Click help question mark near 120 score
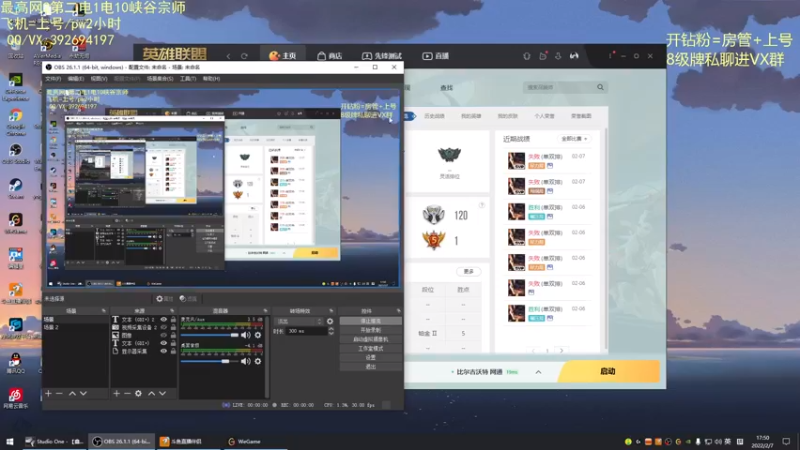The height and width of the screenshot is (450, 800). [481, 205]
